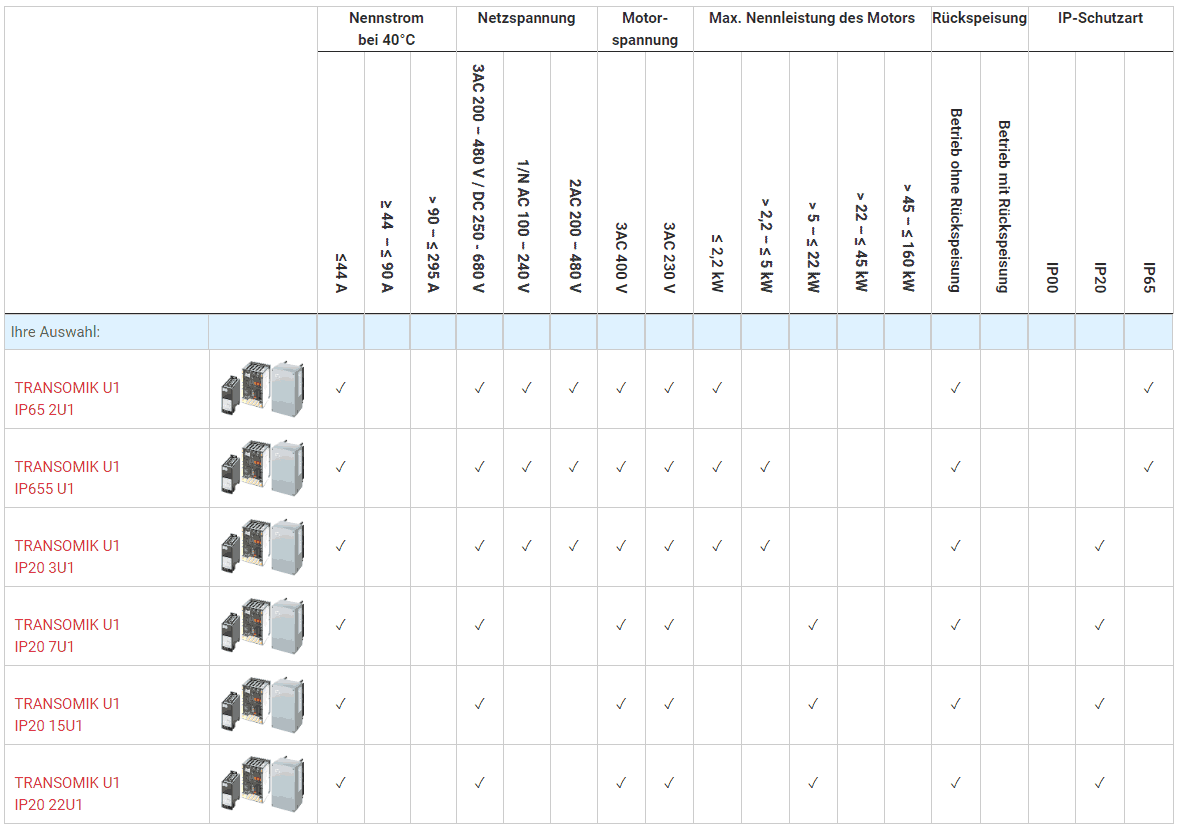Image resolution: width=1185 pixels, height=834 pixels.
Task: Click the Max. Nennleistung des Motors header
Action: (x=812, y=18)
